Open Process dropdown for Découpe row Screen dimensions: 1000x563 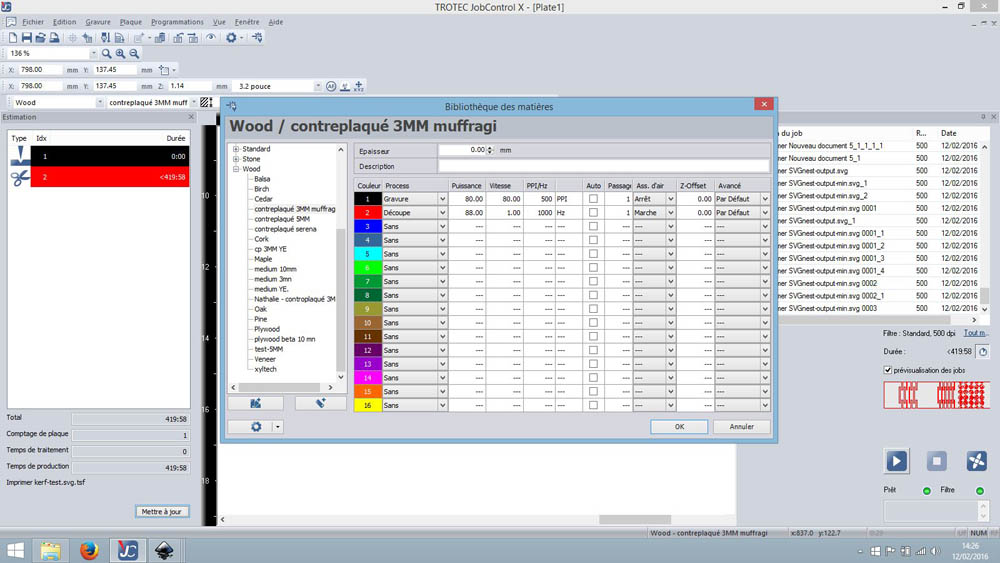point(442,212)
